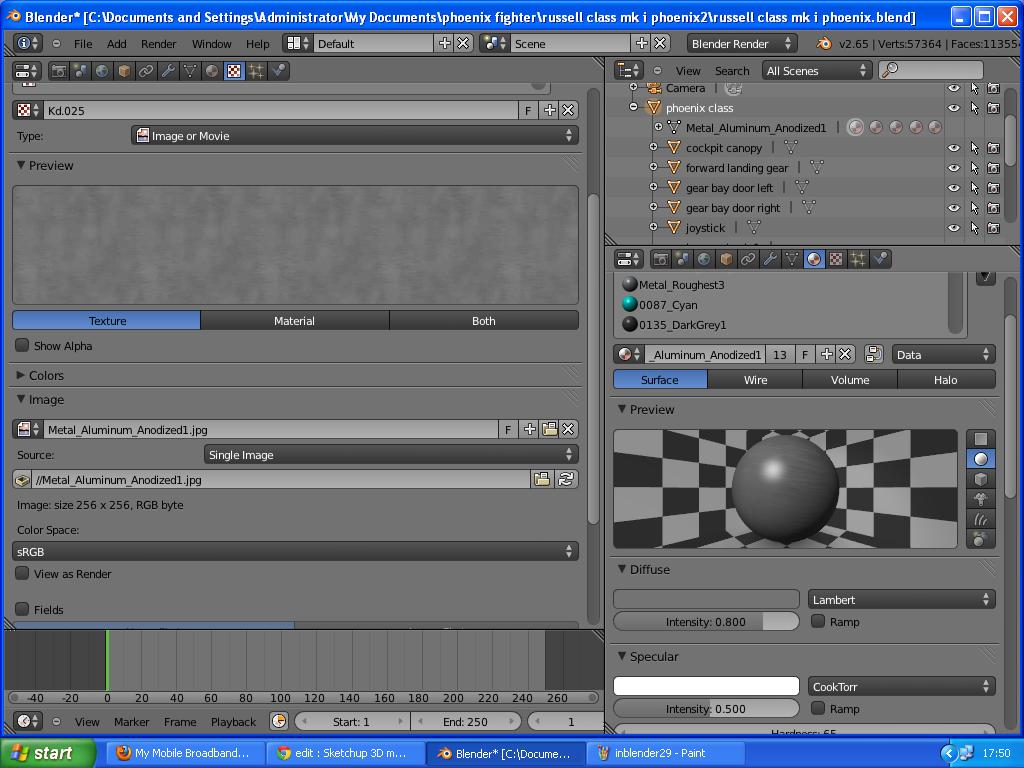Viewport: 1024px width, 768px height.
Task: Switch material display to Wire
Action: coord(755,379)
